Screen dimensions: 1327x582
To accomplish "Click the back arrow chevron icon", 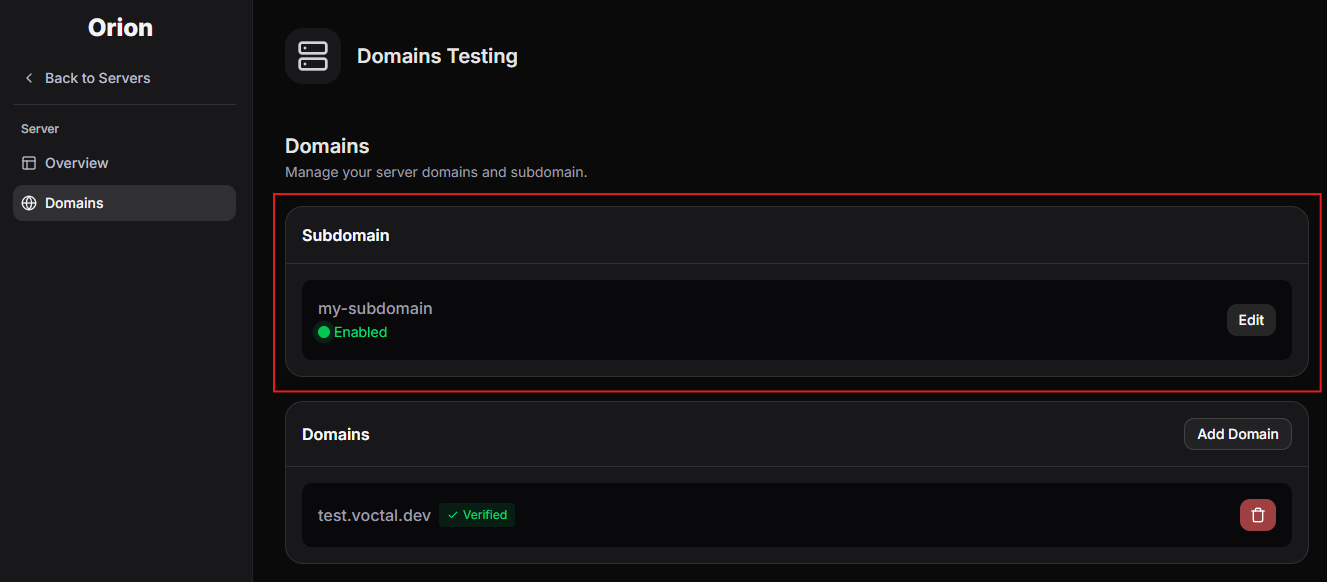I will (29, 78).
